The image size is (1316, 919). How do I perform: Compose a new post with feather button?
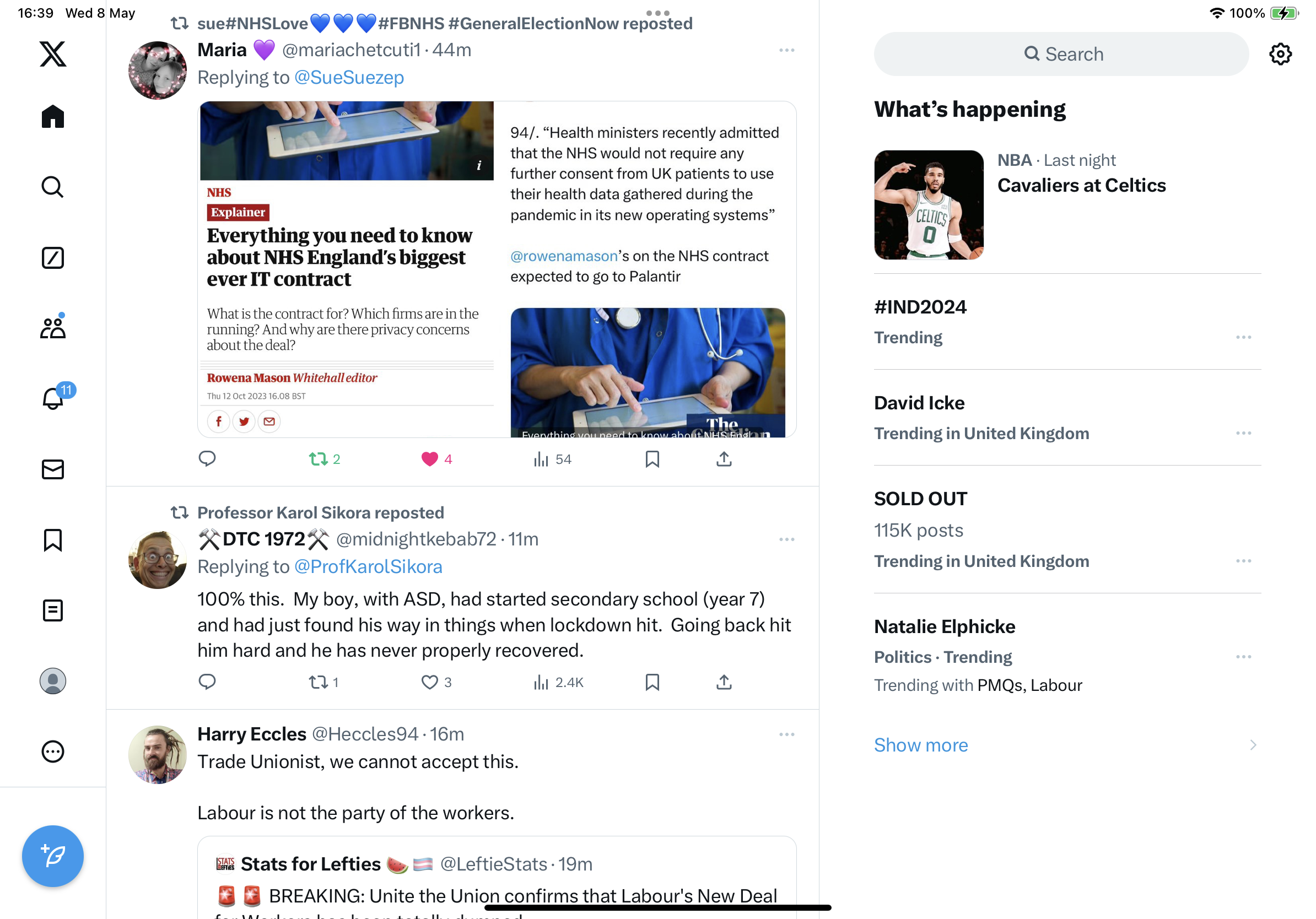[x=53, y=856]
